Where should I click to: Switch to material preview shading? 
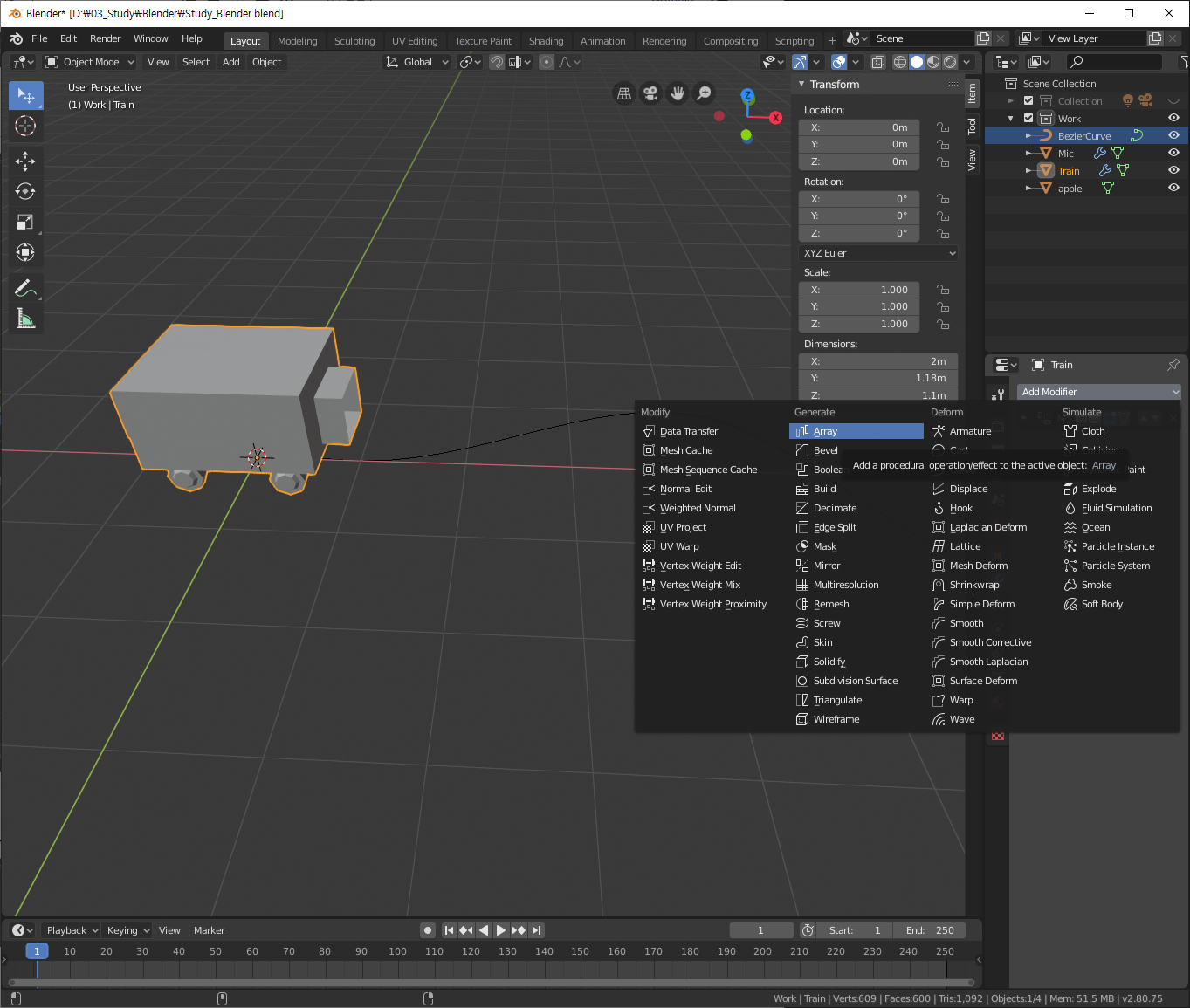coord(933,62)
